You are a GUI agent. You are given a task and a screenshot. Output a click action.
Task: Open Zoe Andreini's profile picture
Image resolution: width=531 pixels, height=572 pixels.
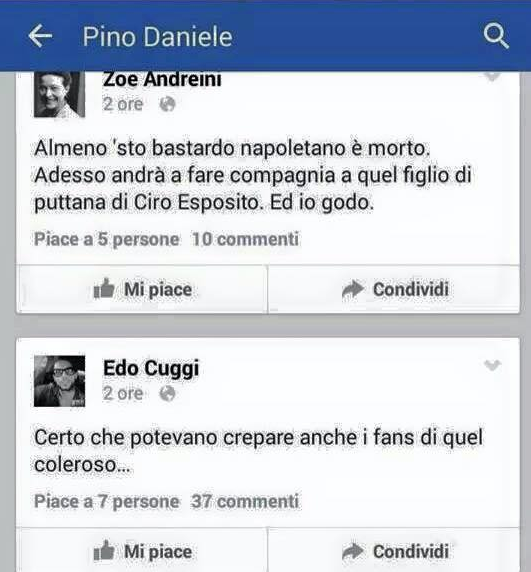pyautogui.click(x=59, y=94)
